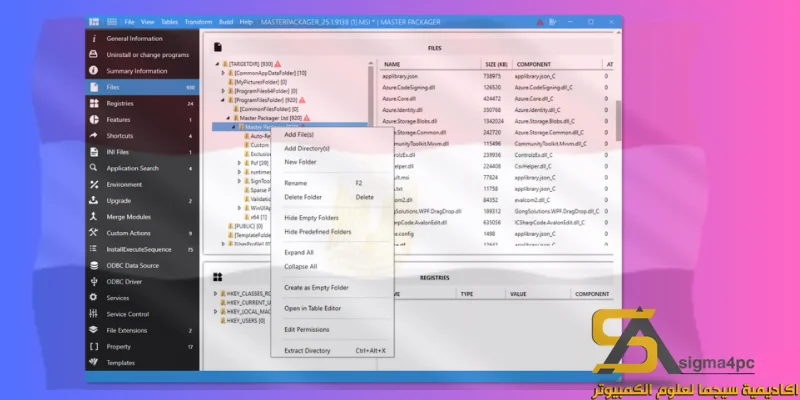
Task: Open the Tables menu
Action: tap(169, 22)
